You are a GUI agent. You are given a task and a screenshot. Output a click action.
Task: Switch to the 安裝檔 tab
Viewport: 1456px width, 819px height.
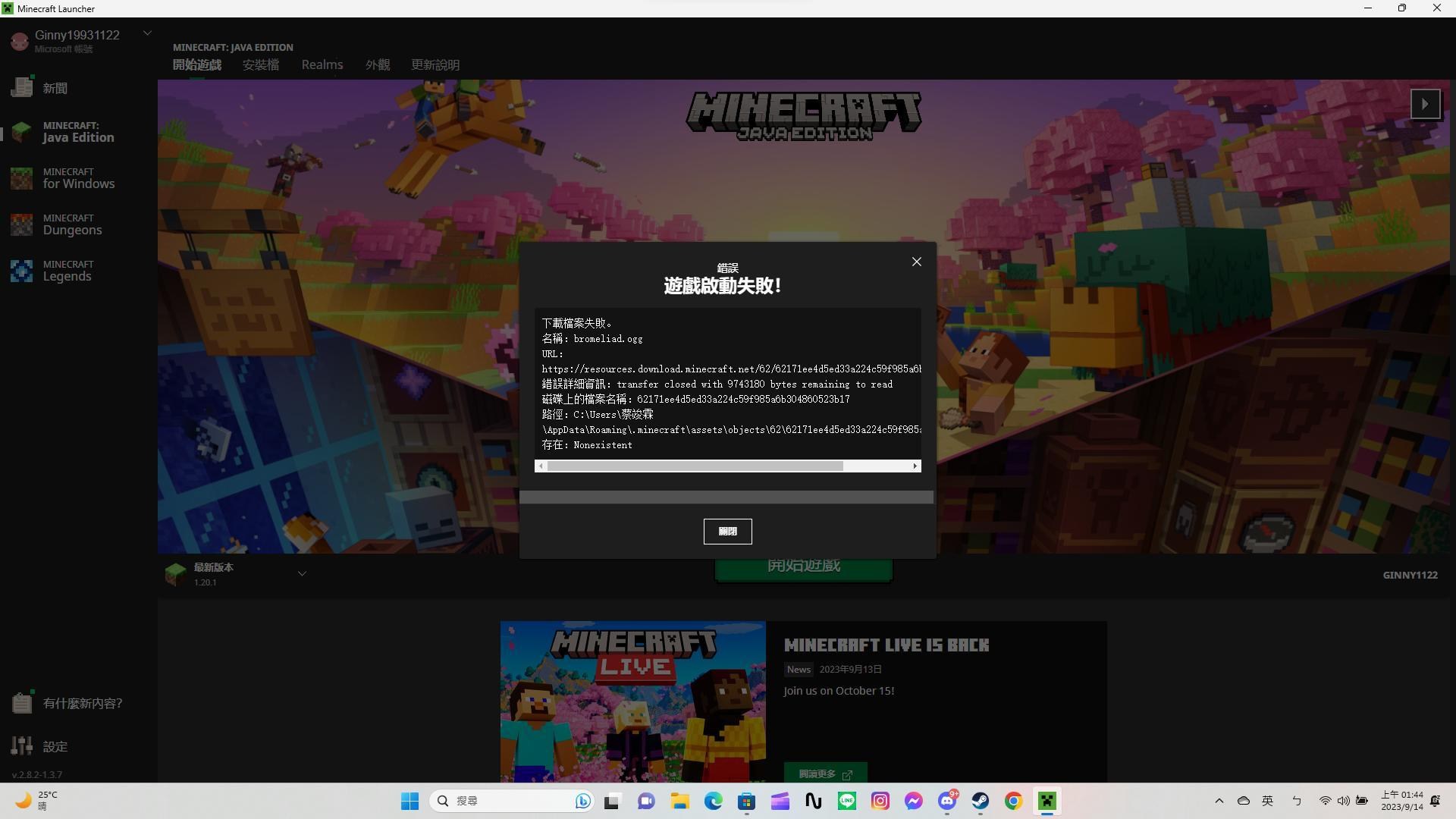[x=260, y=65]
